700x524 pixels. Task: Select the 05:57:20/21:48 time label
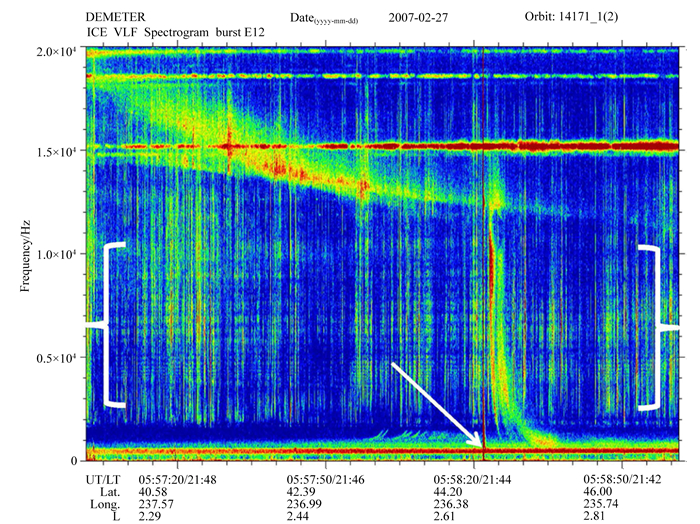[193, 479]
